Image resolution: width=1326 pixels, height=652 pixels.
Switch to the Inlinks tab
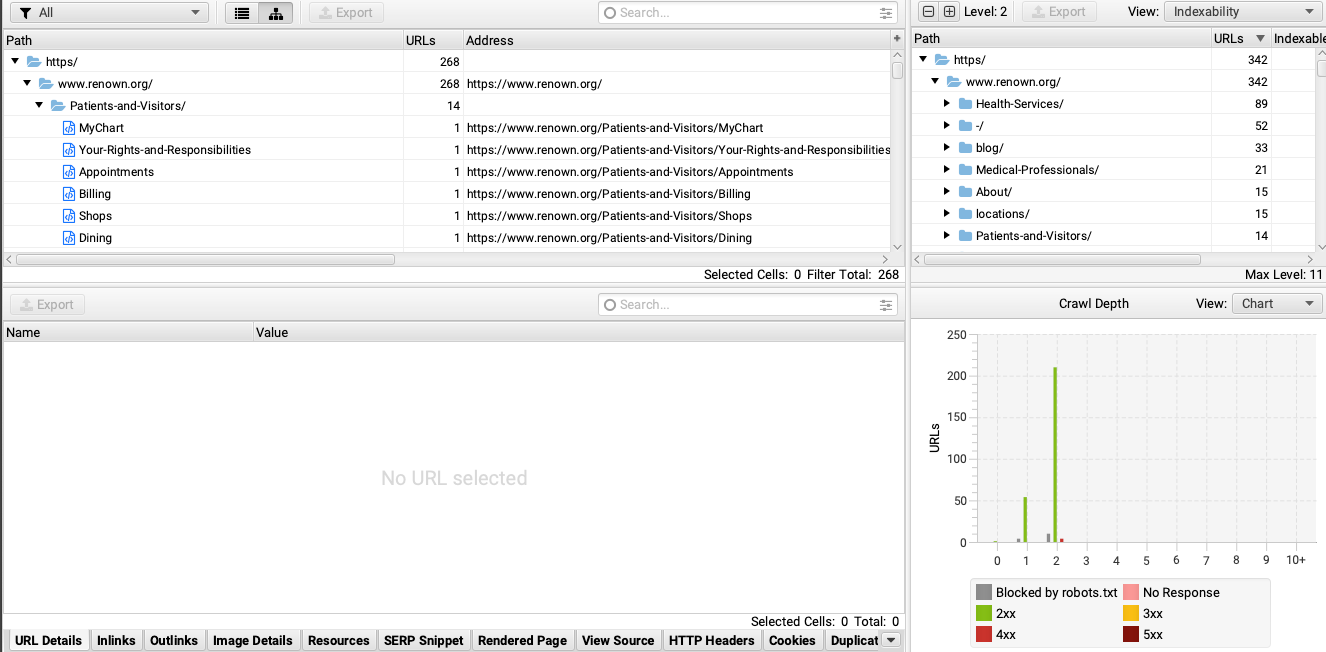point(116,641)
